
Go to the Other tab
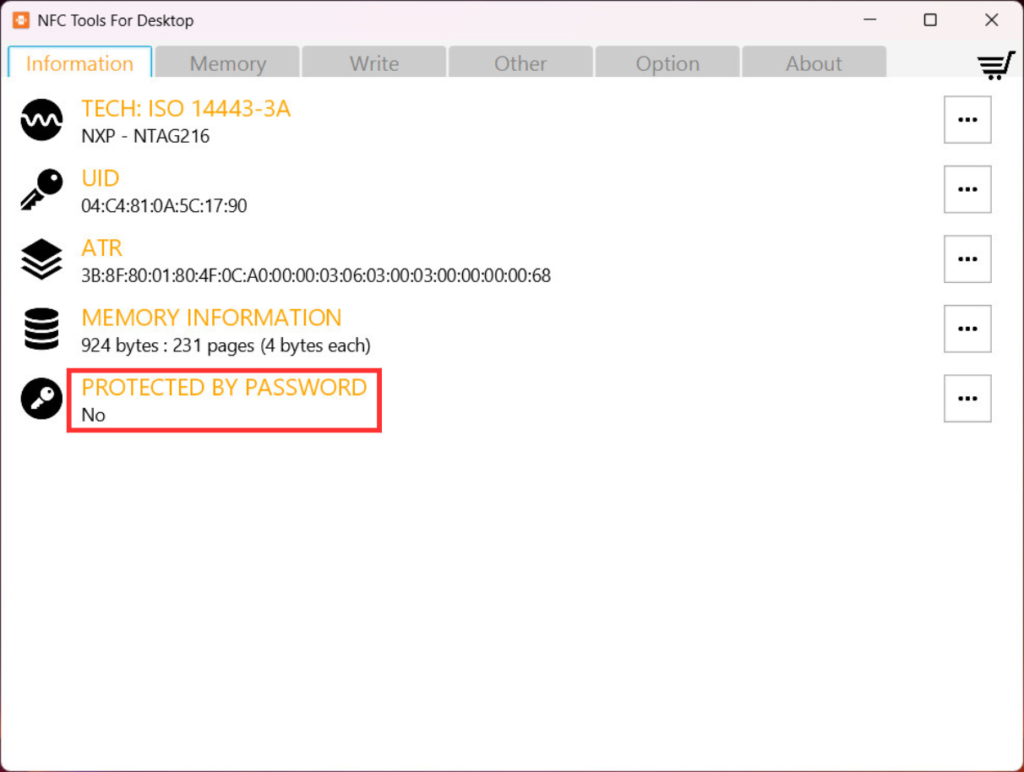(520, 63)
